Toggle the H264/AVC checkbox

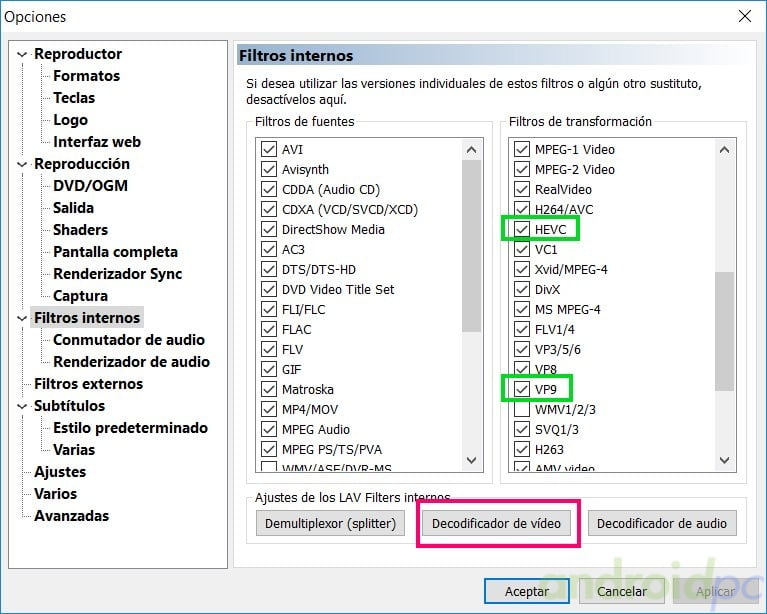tap(521, 209)
